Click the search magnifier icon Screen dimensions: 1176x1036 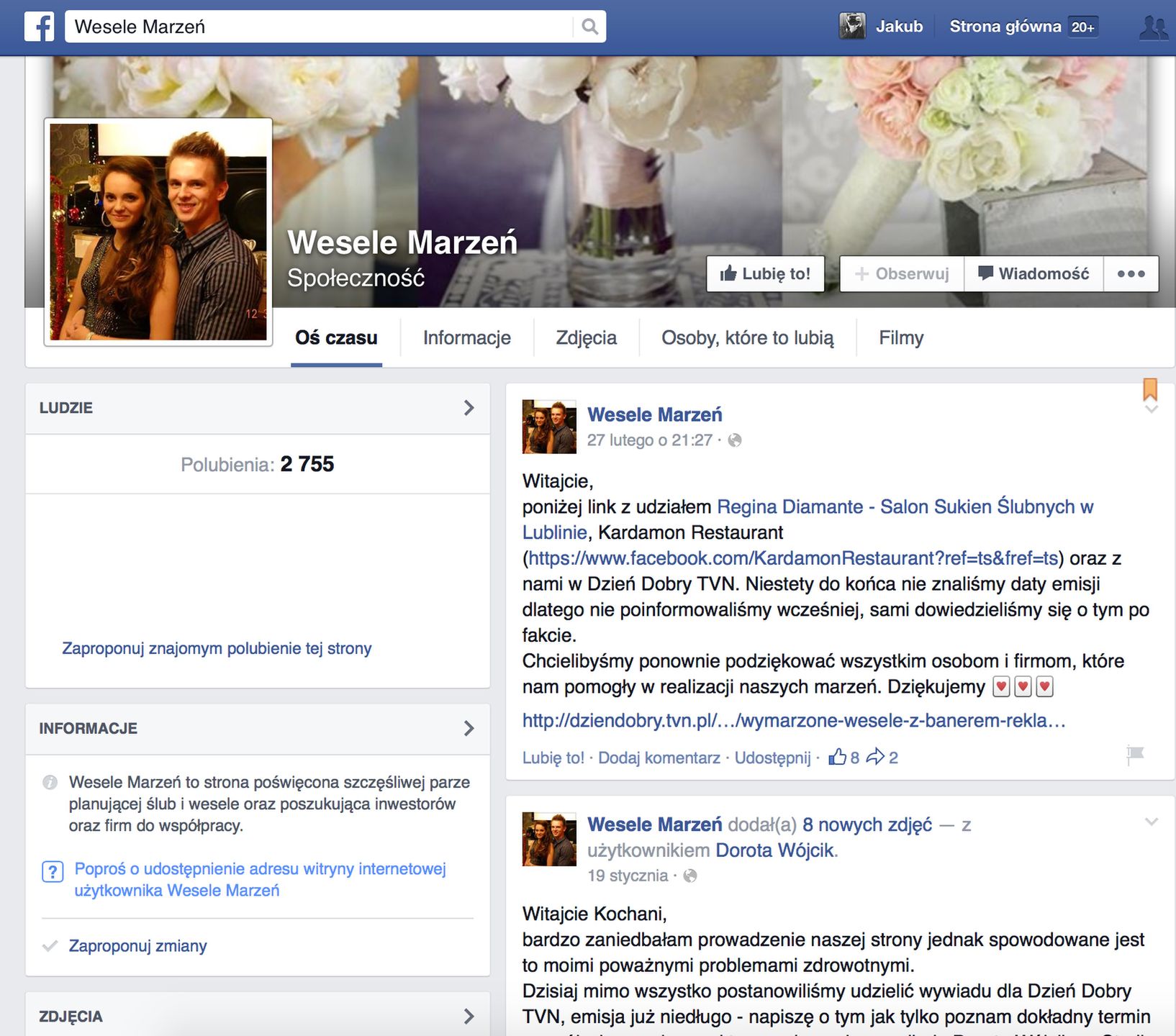pos(589,27)
